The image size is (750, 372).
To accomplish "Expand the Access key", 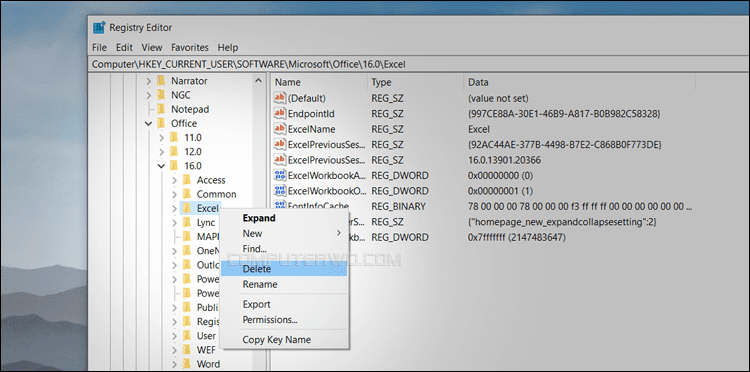I will (x=175, y=180).
